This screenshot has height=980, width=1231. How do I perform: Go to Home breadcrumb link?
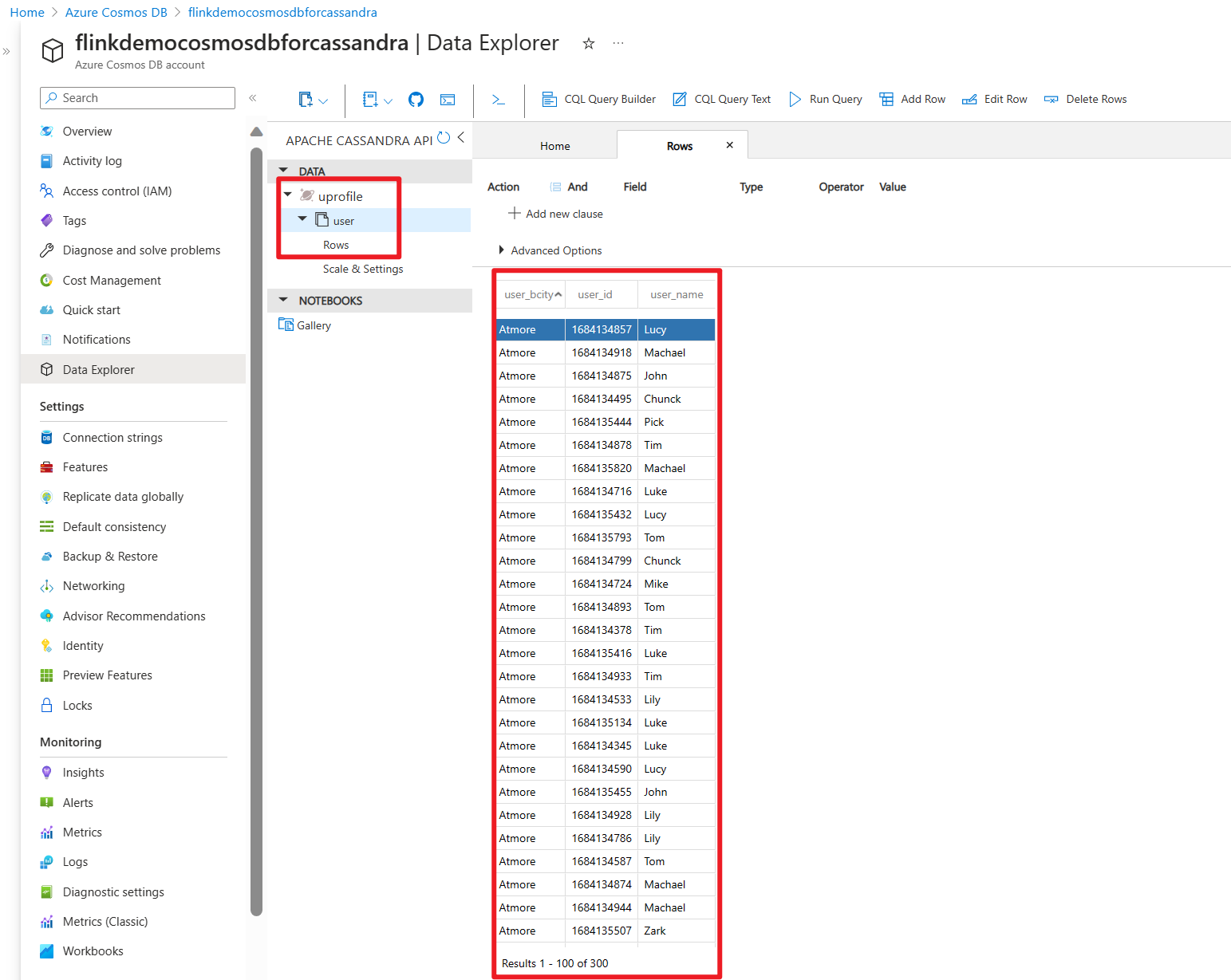(27, 13)
